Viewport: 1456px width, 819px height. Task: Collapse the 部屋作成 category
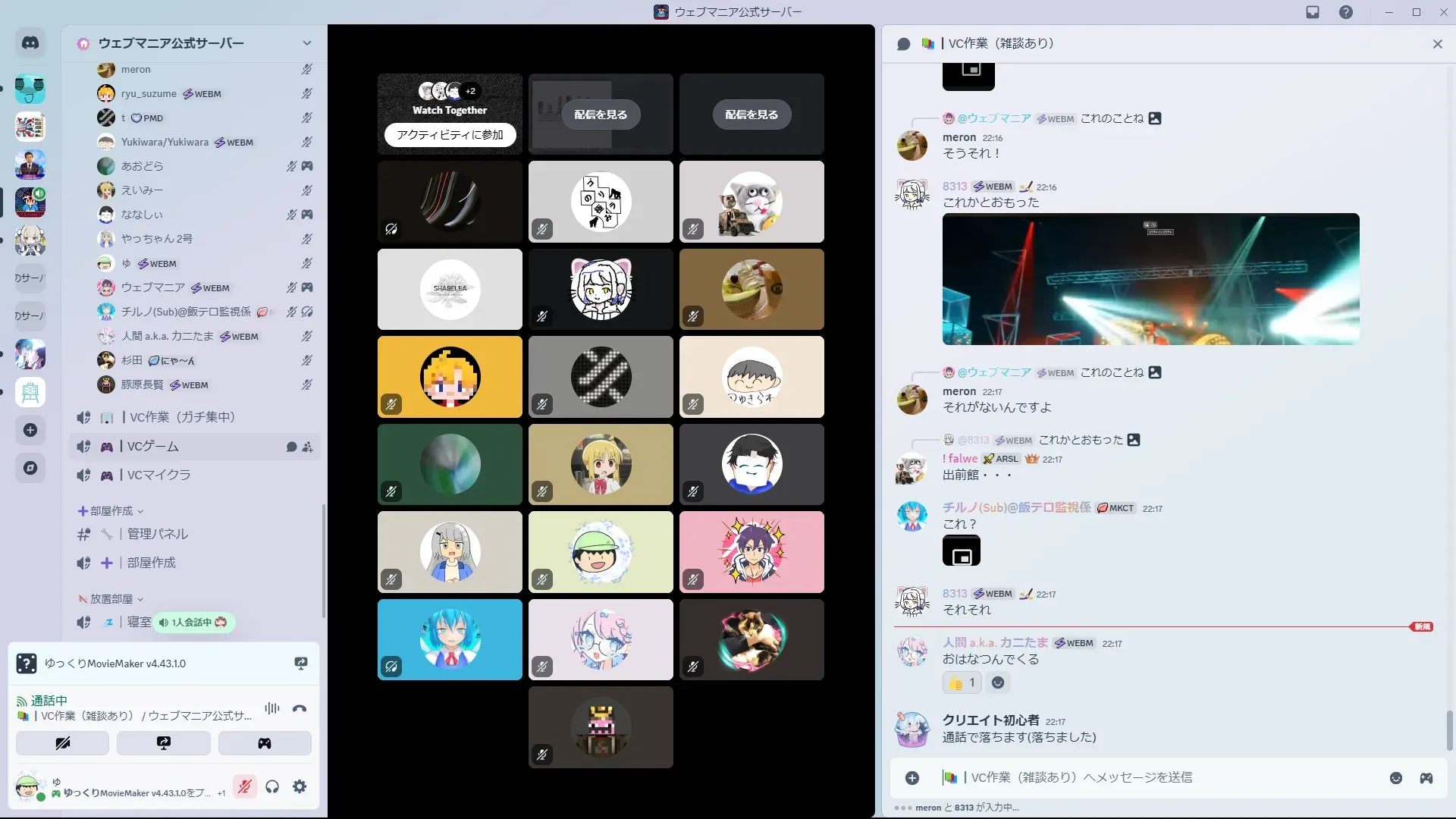(x=111, y=511)
